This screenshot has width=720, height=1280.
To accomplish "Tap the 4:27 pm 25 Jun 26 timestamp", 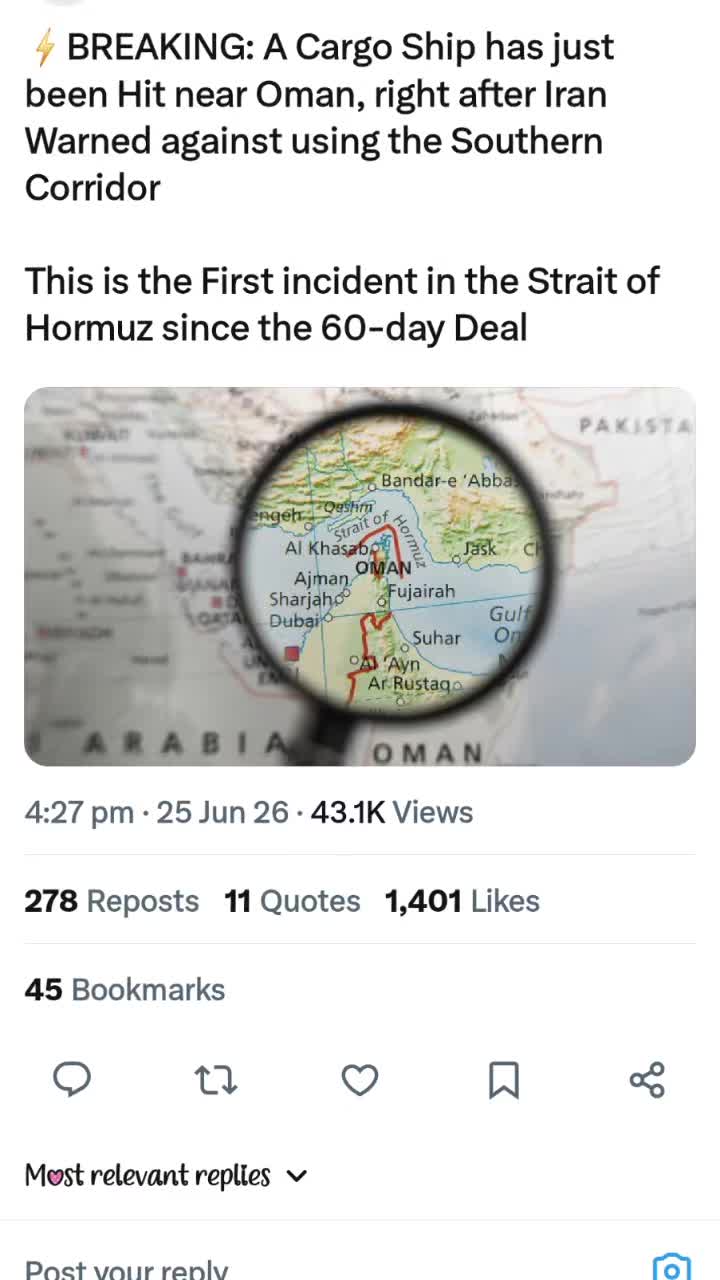I will [x=157, y=812].
